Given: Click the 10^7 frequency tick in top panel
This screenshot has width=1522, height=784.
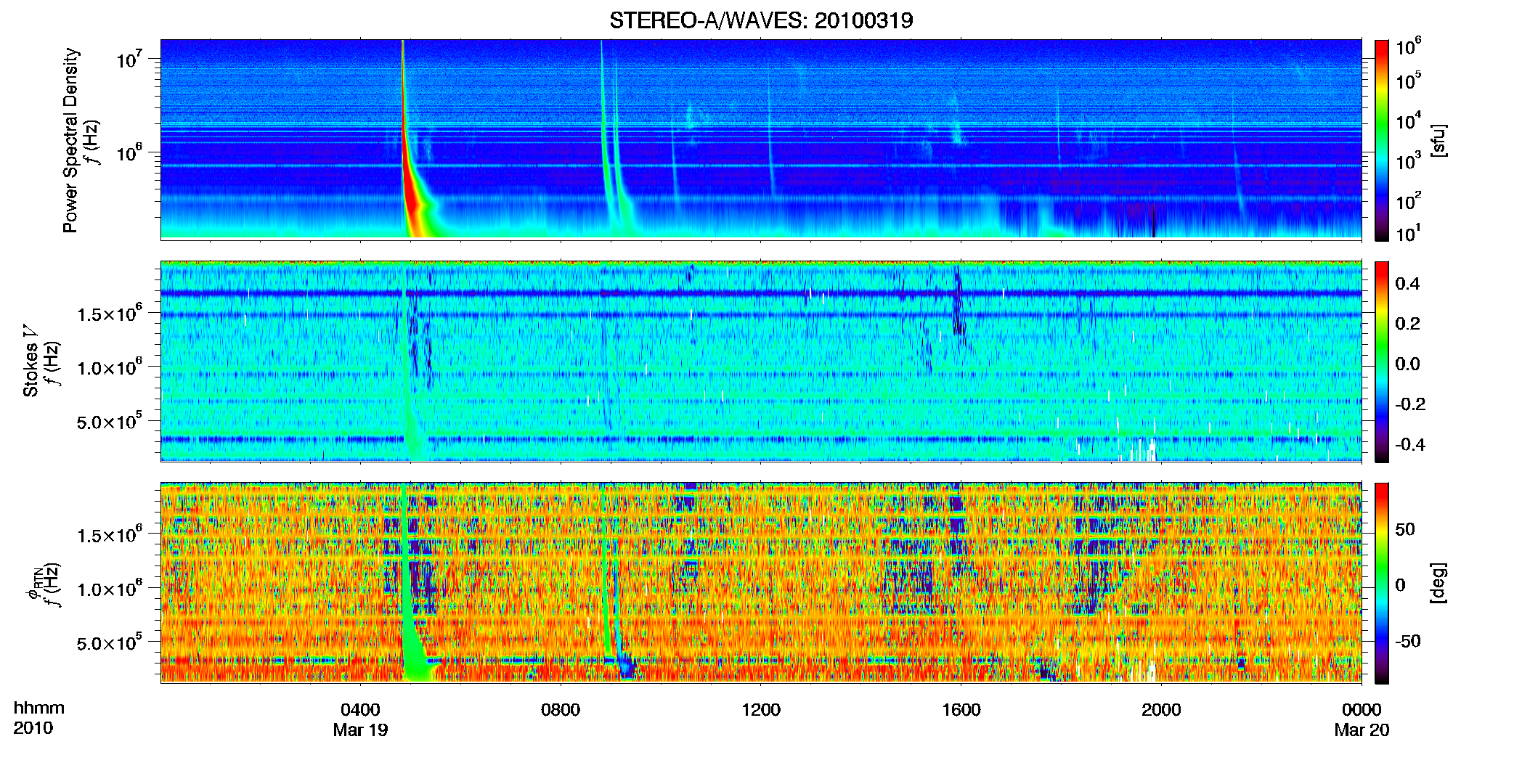Looking at the screenshot, I should click(129, 58).
